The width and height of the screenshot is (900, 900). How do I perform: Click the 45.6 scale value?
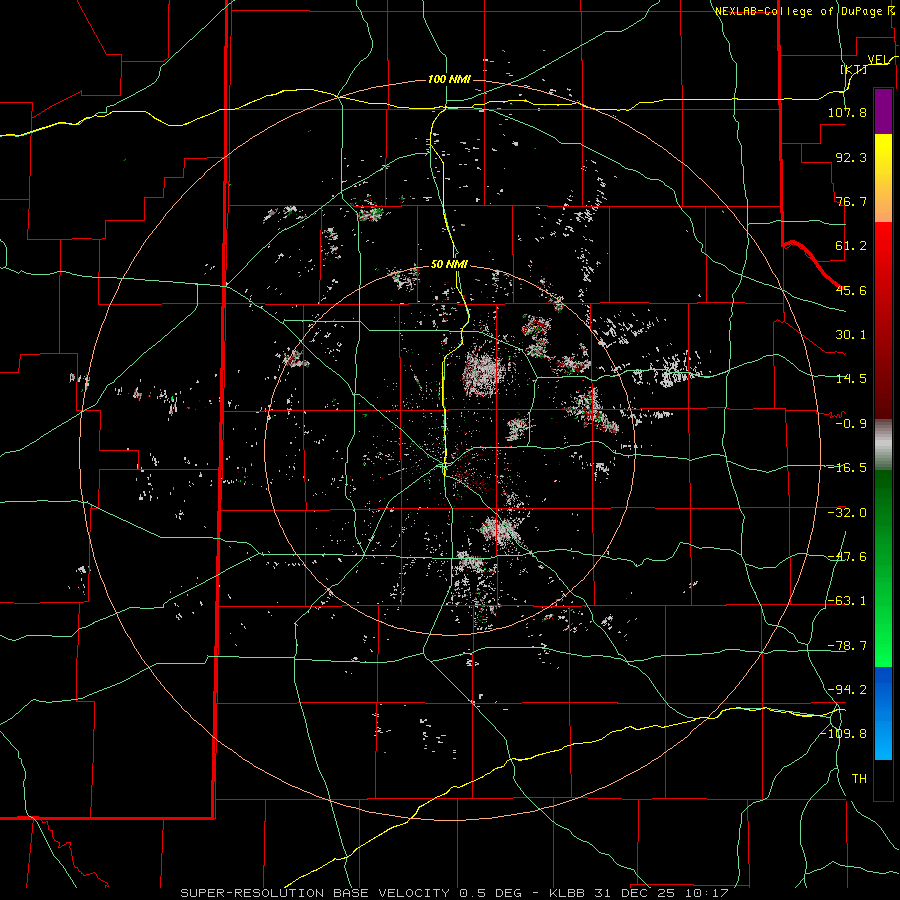(851, 290)
